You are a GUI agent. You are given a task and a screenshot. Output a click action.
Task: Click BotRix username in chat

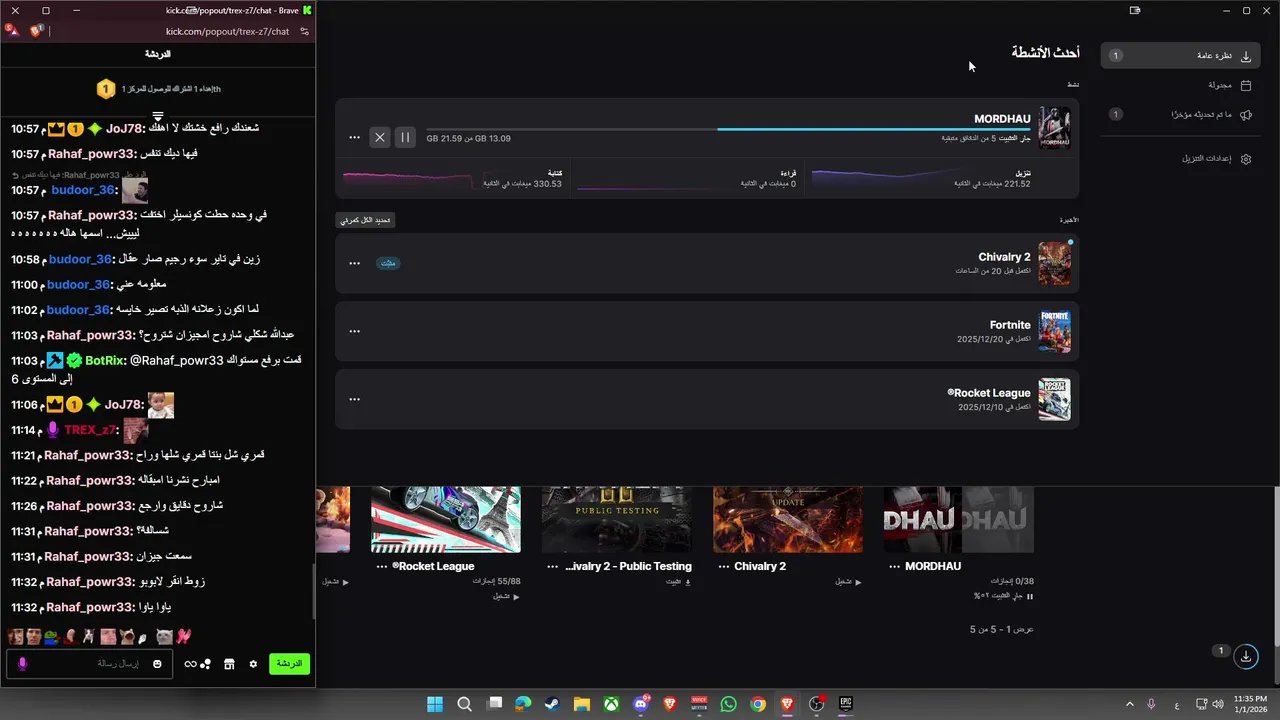(105, 360)
